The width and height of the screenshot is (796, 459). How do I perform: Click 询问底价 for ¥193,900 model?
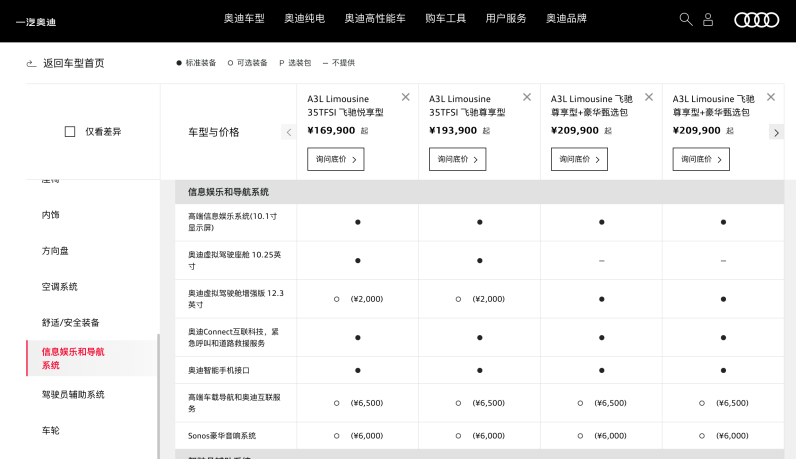[x=457, y=159]
